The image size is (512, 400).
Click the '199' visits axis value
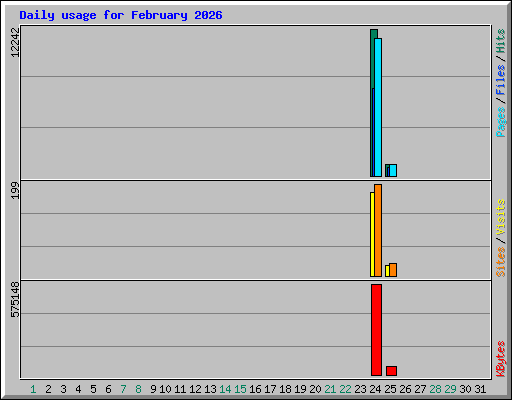click(15, 190)
